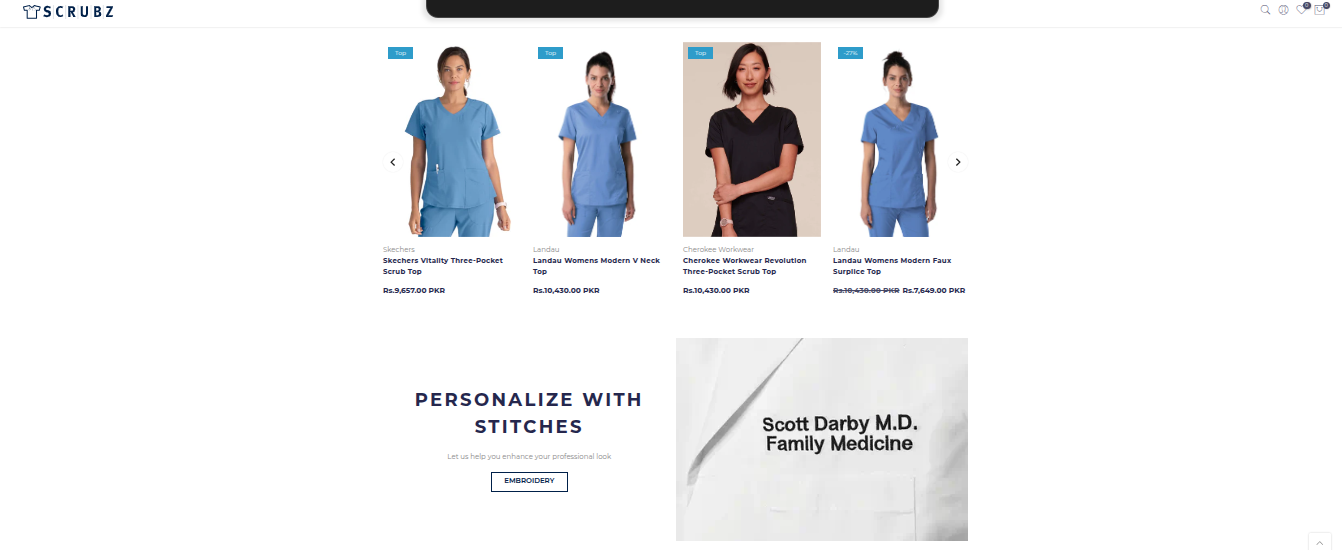
Task: Open Cherokee Workwear Revolution Scrub Top link
Action: pos(744,266)
